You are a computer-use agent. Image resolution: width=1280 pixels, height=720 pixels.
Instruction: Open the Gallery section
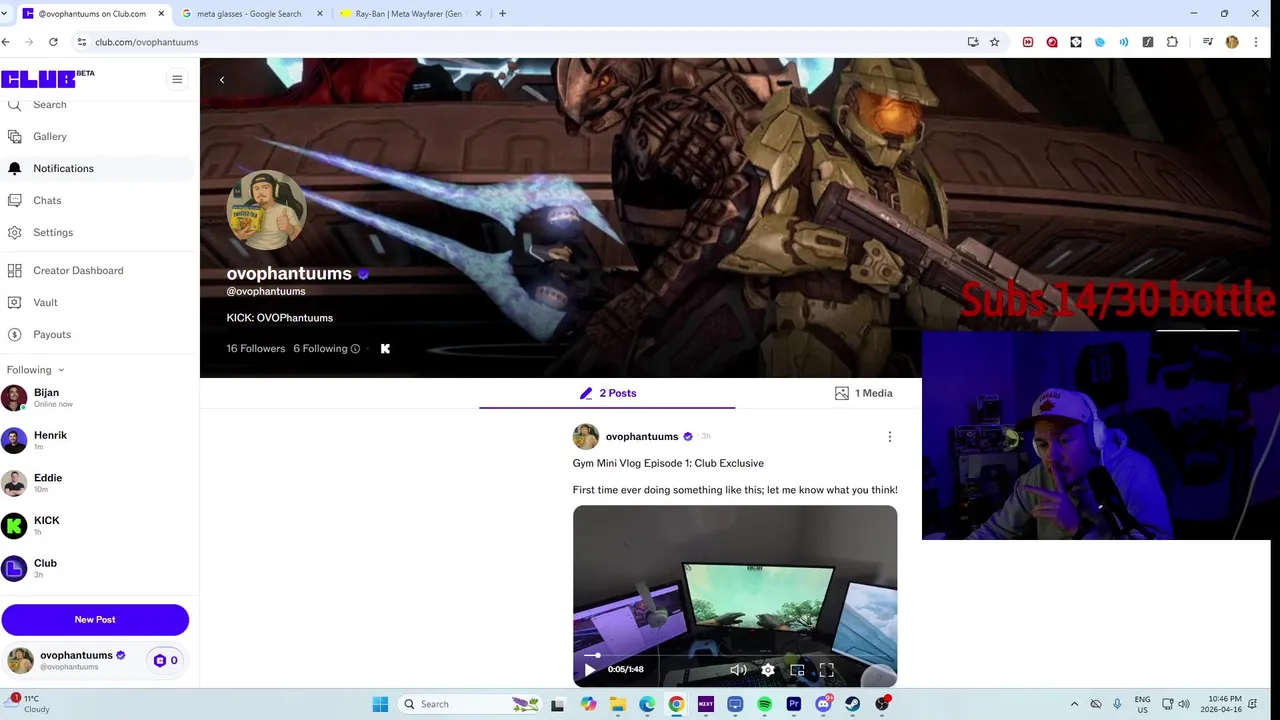(x=49, y=136)
